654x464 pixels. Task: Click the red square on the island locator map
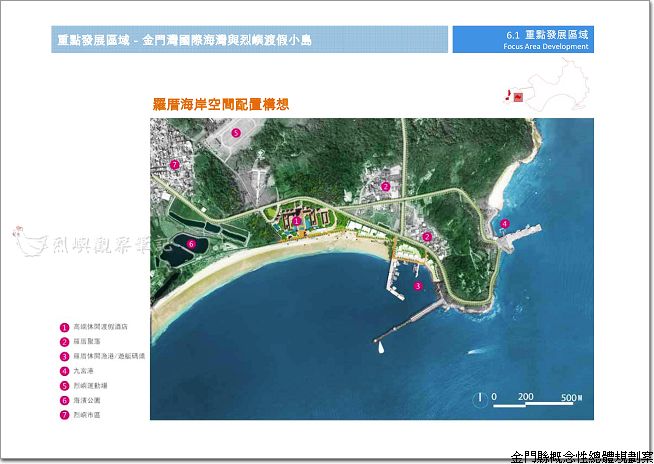pyautogui.click(x=518, y=97)
